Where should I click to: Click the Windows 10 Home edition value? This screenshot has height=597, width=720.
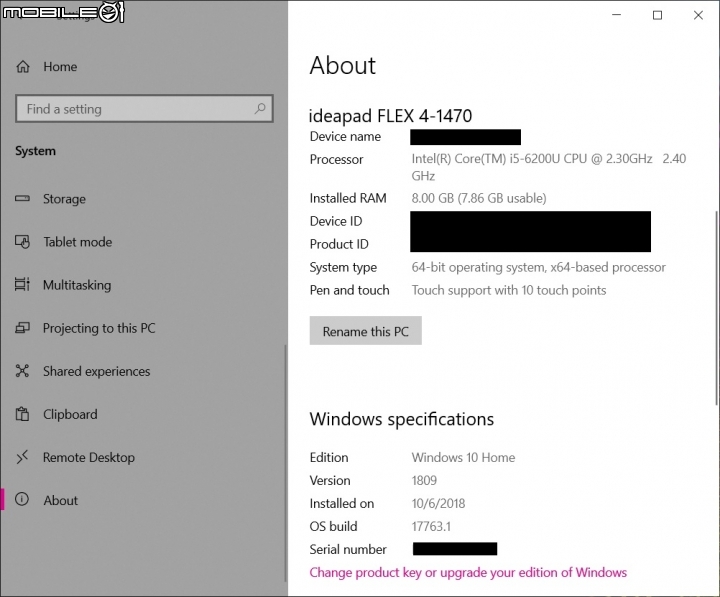(463, 457)
